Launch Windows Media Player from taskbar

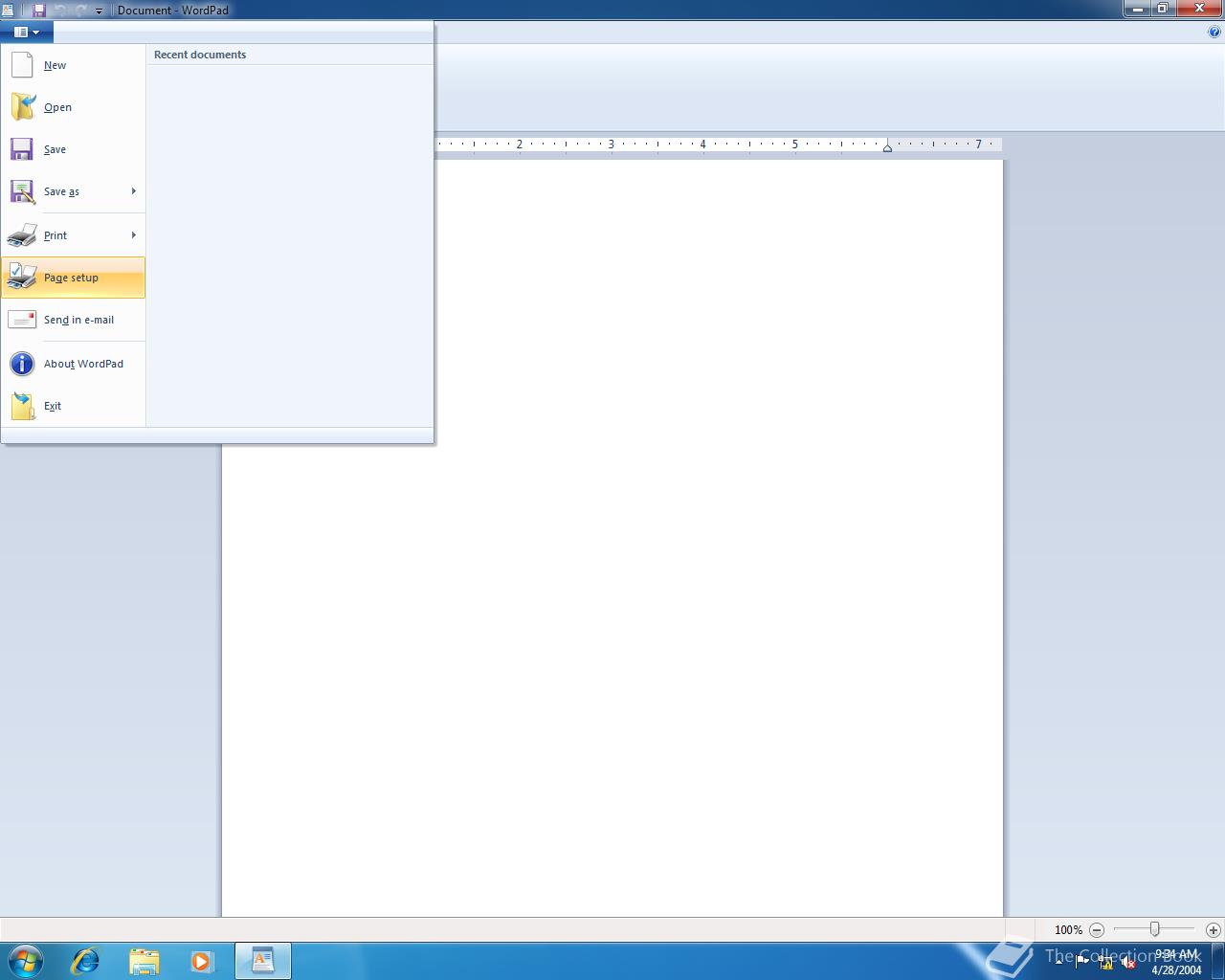click(202, 961)
